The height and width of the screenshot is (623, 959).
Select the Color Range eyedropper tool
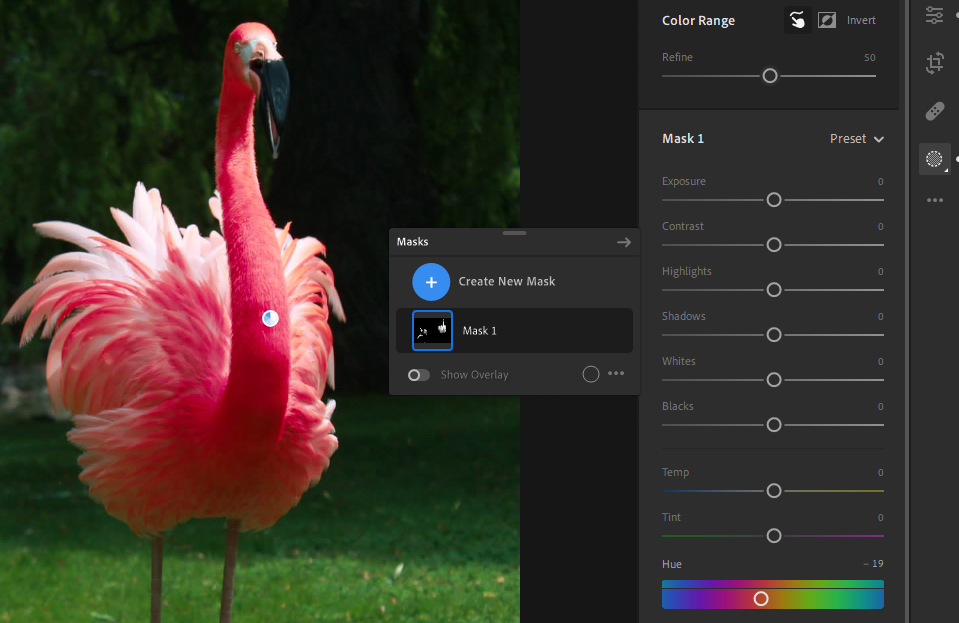click(x=798, y=20)
